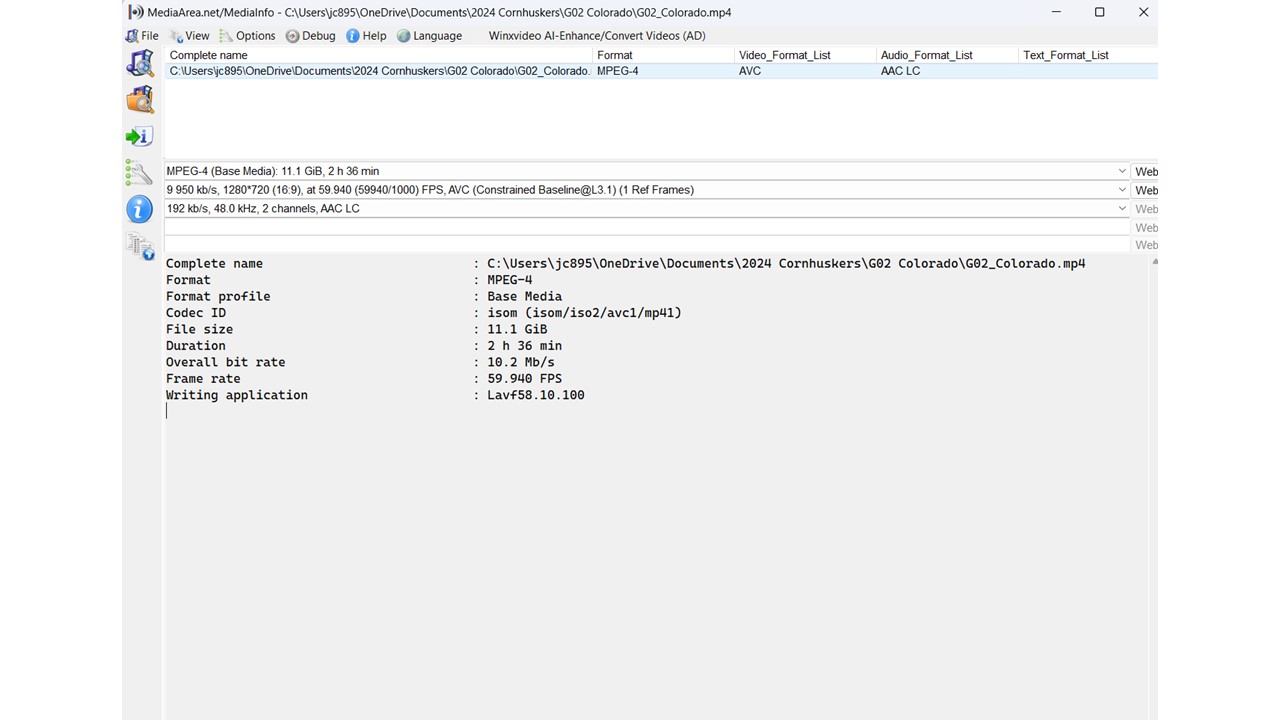Image resolution: width=1280 pixels, height=720 pixels.
Task: Click the AVC cell in the file list
Action: 750,71
